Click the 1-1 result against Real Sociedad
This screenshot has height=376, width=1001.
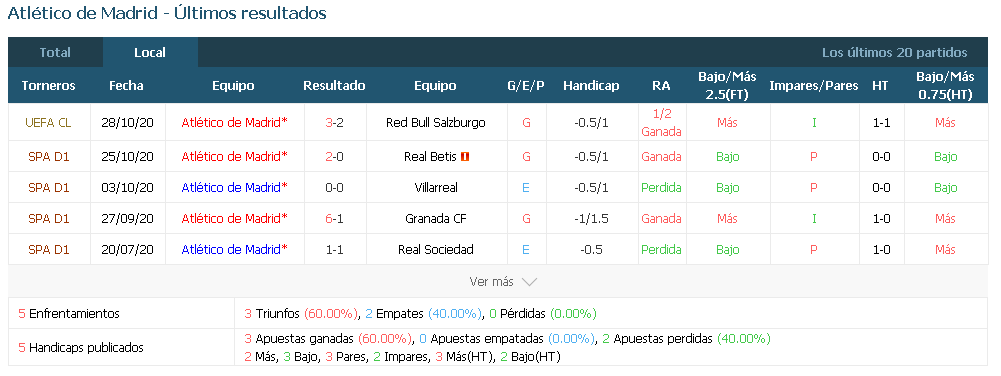(335, 250)
